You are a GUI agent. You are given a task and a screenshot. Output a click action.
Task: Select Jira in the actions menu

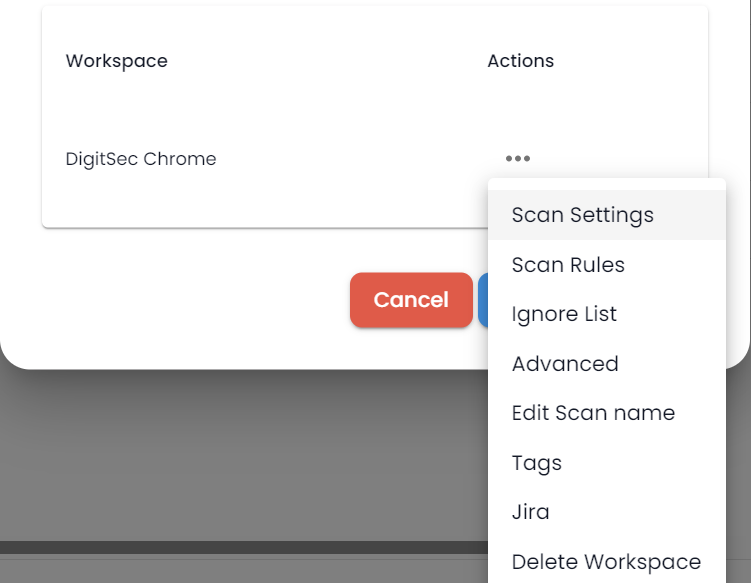(607, 512)
